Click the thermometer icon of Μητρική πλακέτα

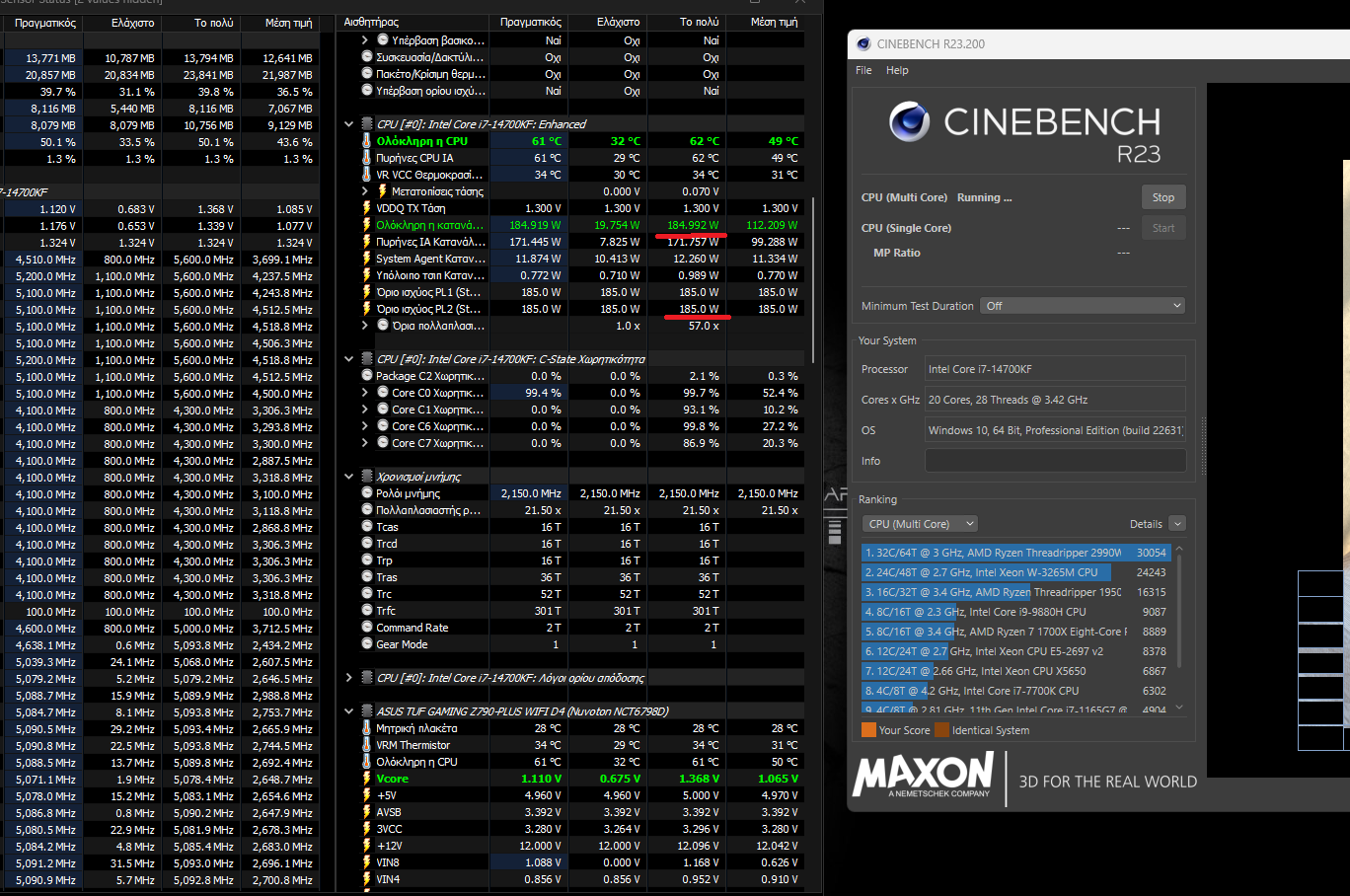(367, 728)
